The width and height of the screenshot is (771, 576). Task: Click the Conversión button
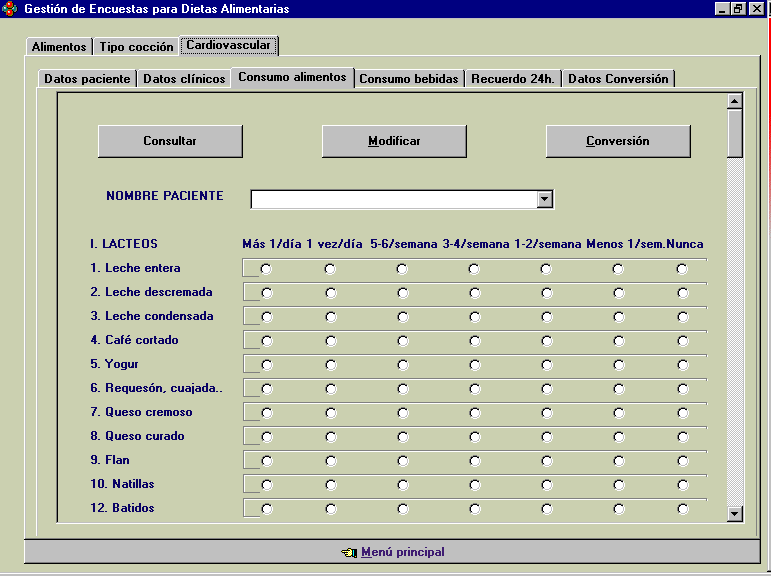tap(618, 141)
